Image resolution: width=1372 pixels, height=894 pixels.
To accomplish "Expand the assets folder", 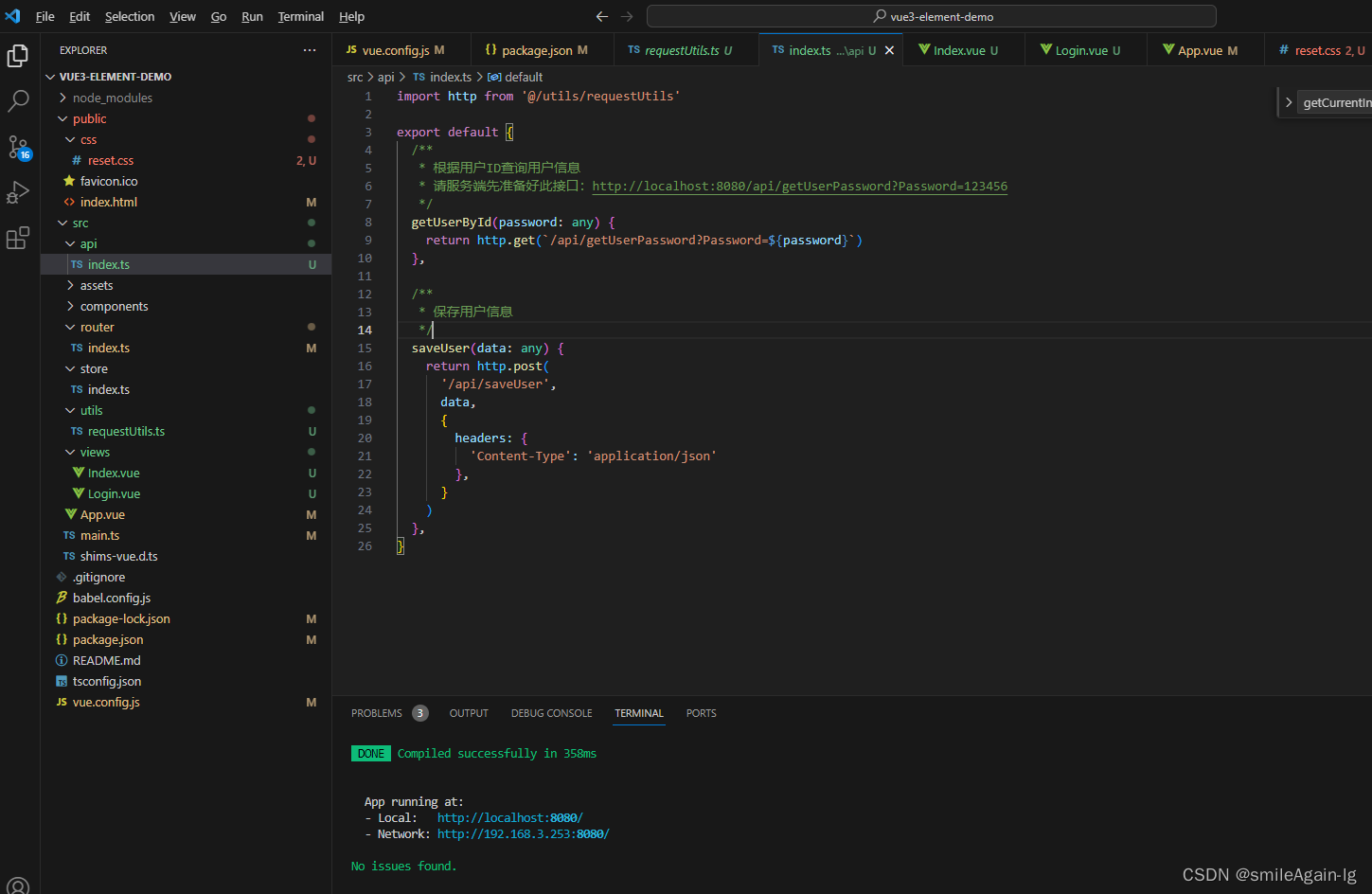I will click(70, 285).
